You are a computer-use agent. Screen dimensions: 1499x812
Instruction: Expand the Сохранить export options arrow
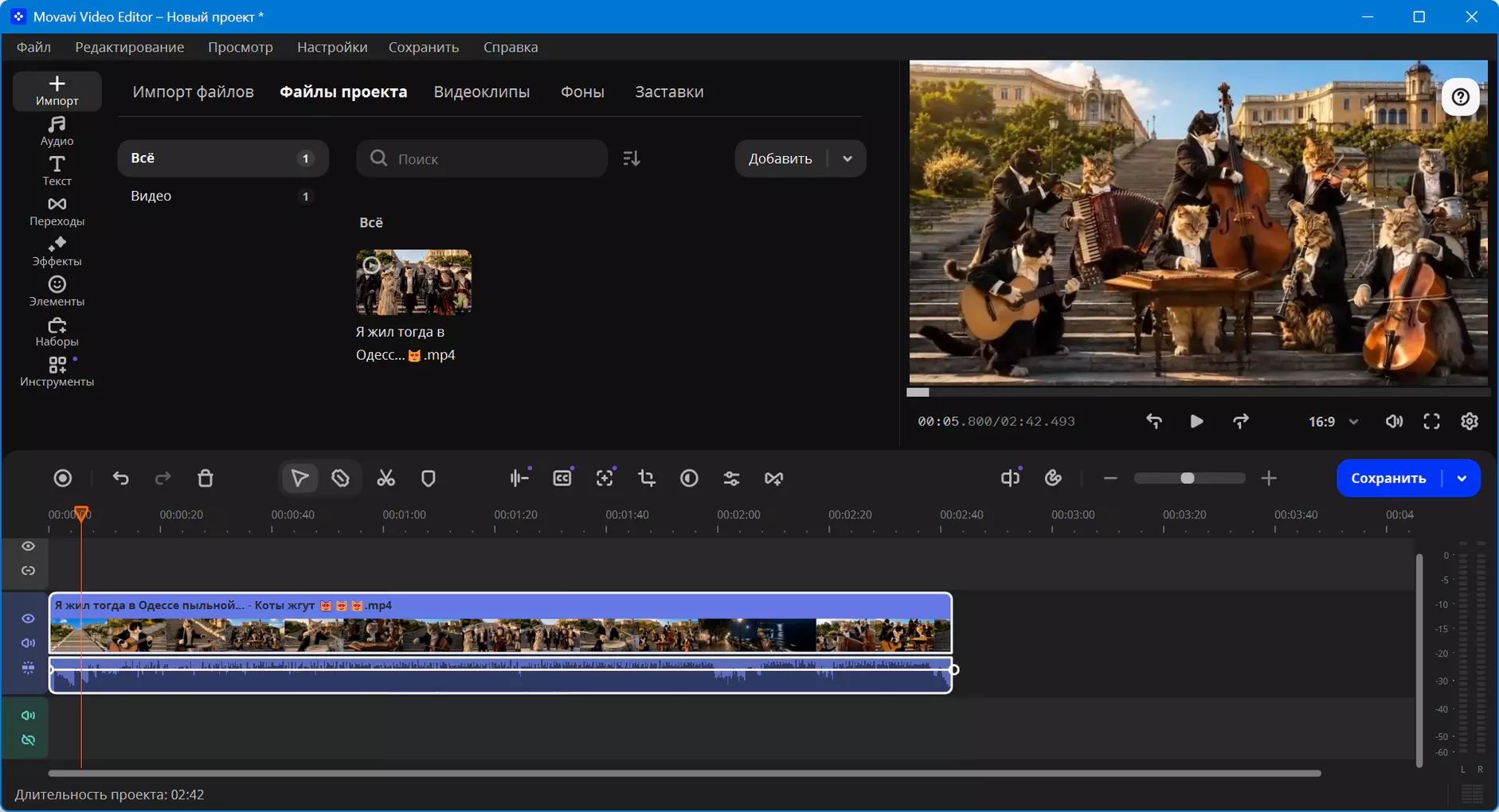1462,478
